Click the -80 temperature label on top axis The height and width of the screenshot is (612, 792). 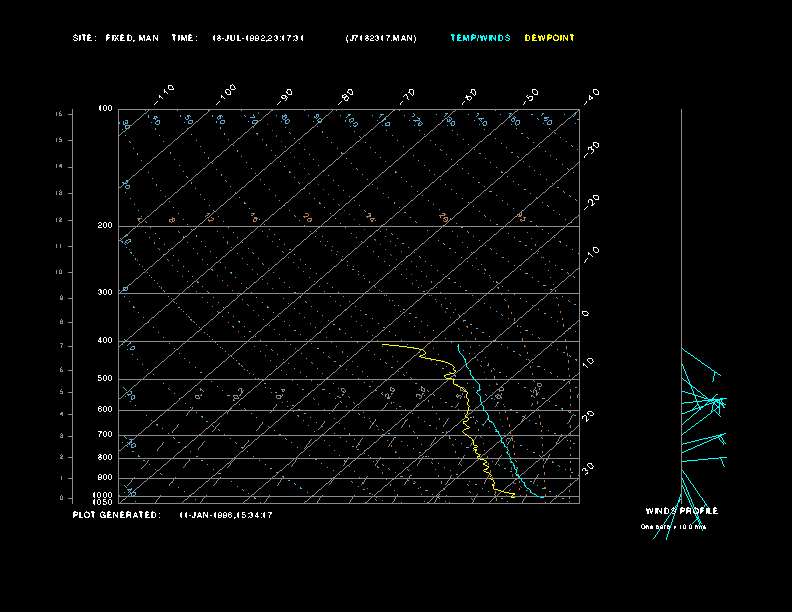pyautogui.click(x=346, y=96)
